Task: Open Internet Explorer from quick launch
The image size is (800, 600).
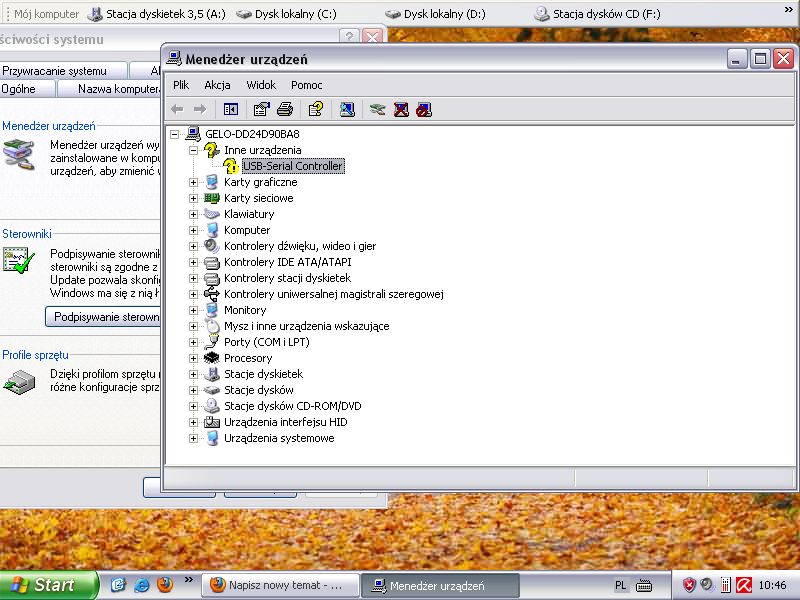Action: click(142, 585)
